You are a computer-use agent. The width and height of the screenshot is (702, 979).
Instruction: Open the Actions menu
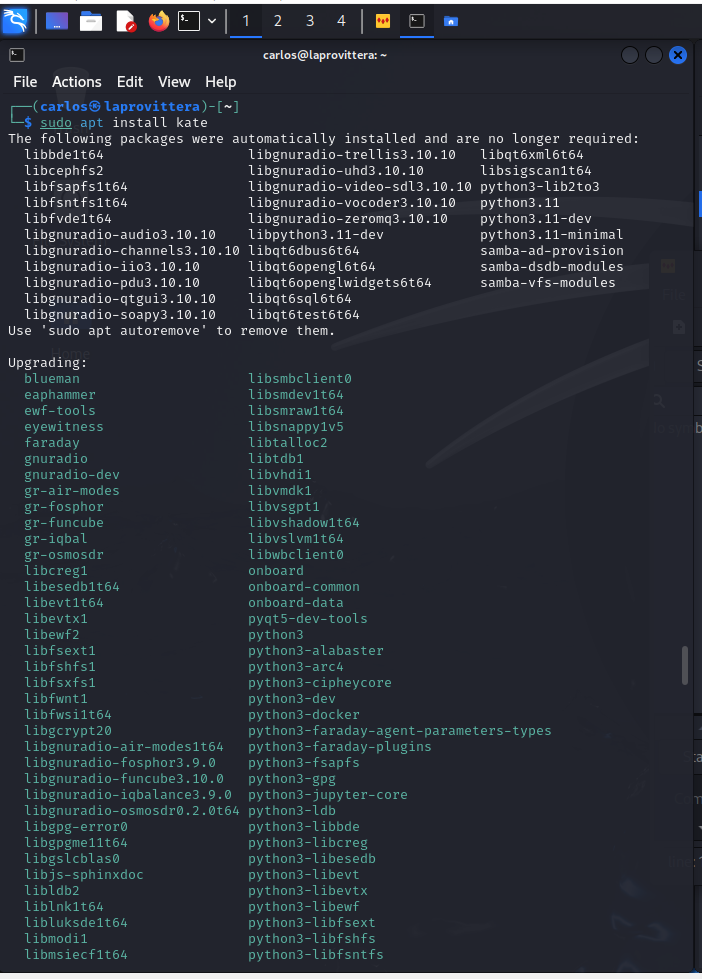(76, 82)
